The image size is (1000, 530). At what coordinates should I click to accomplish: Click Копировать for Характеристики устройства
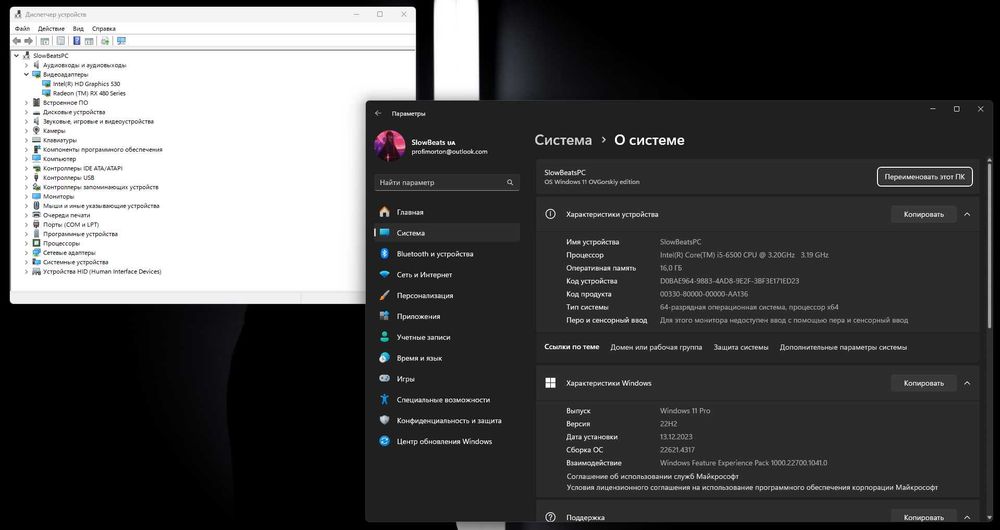pos(923,214)
